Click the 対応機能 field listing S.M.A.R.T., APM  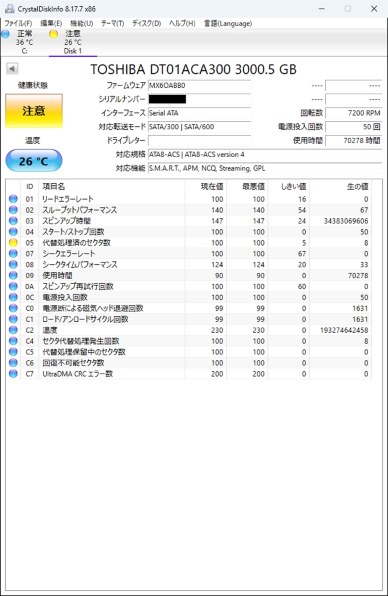265,168
